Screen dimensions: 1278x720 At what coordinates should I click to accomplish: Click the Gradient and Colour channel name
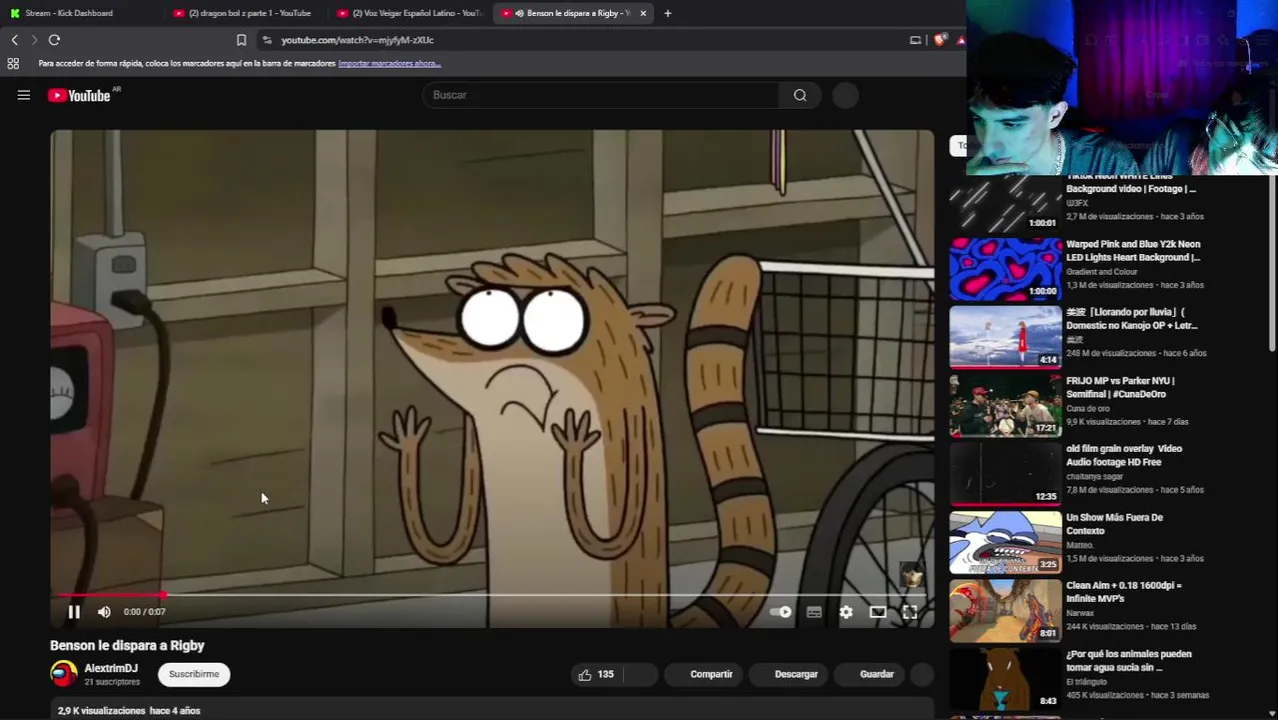[1102, 271]
